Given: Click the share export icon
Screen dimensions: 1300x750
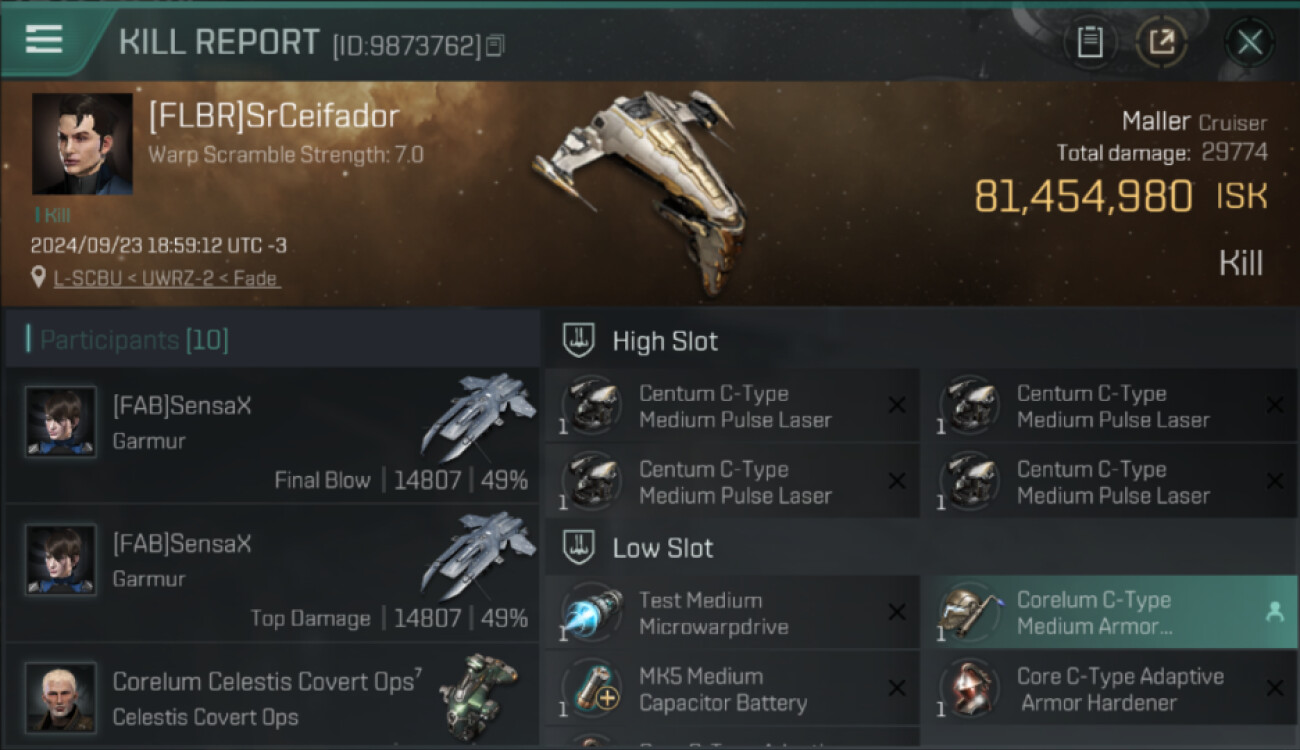Looking at the screenshot, I should [x=1162, y=42].
